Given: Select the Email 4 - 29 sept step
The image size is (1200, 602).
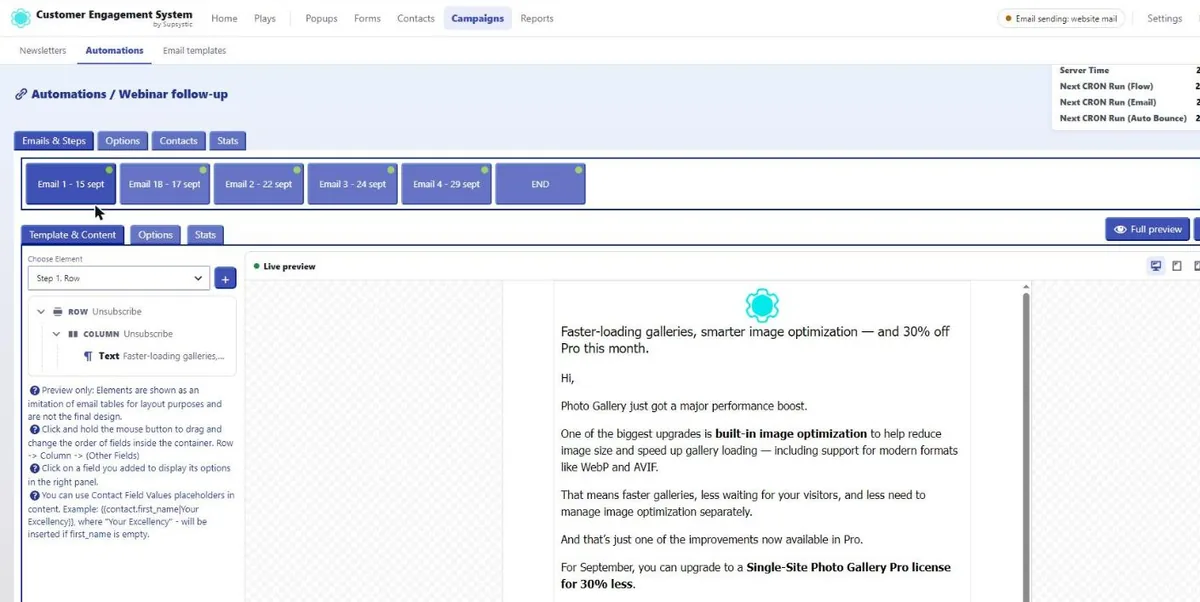Looking at the screenshot, I should pyautogui.click(x=447, y=184).
